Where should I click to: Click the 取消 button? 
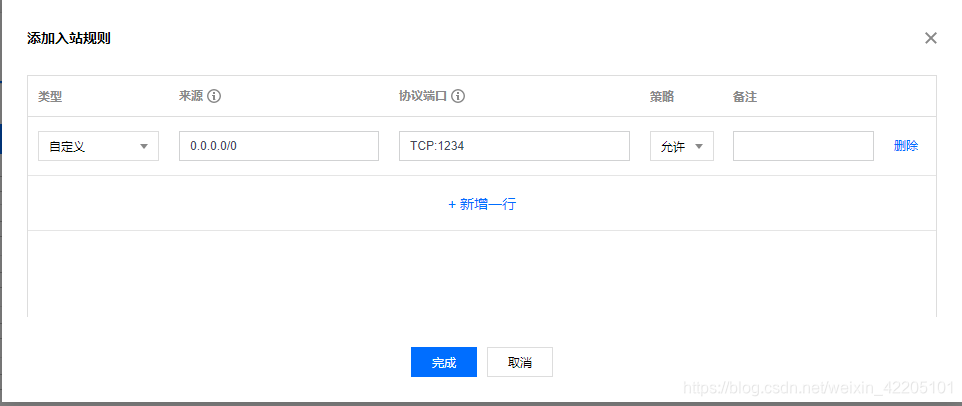tap(520, 362)
